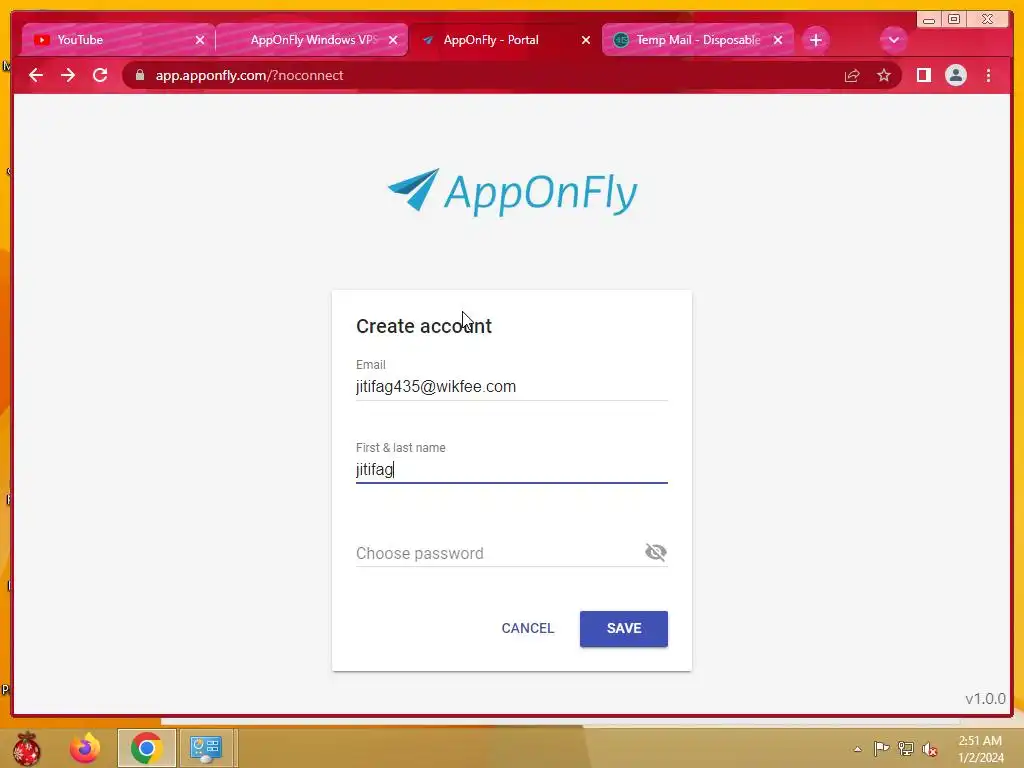Open the control panel taskbar icon
1024x768 pixels.
pyautogui.click(x=206, y=748)
